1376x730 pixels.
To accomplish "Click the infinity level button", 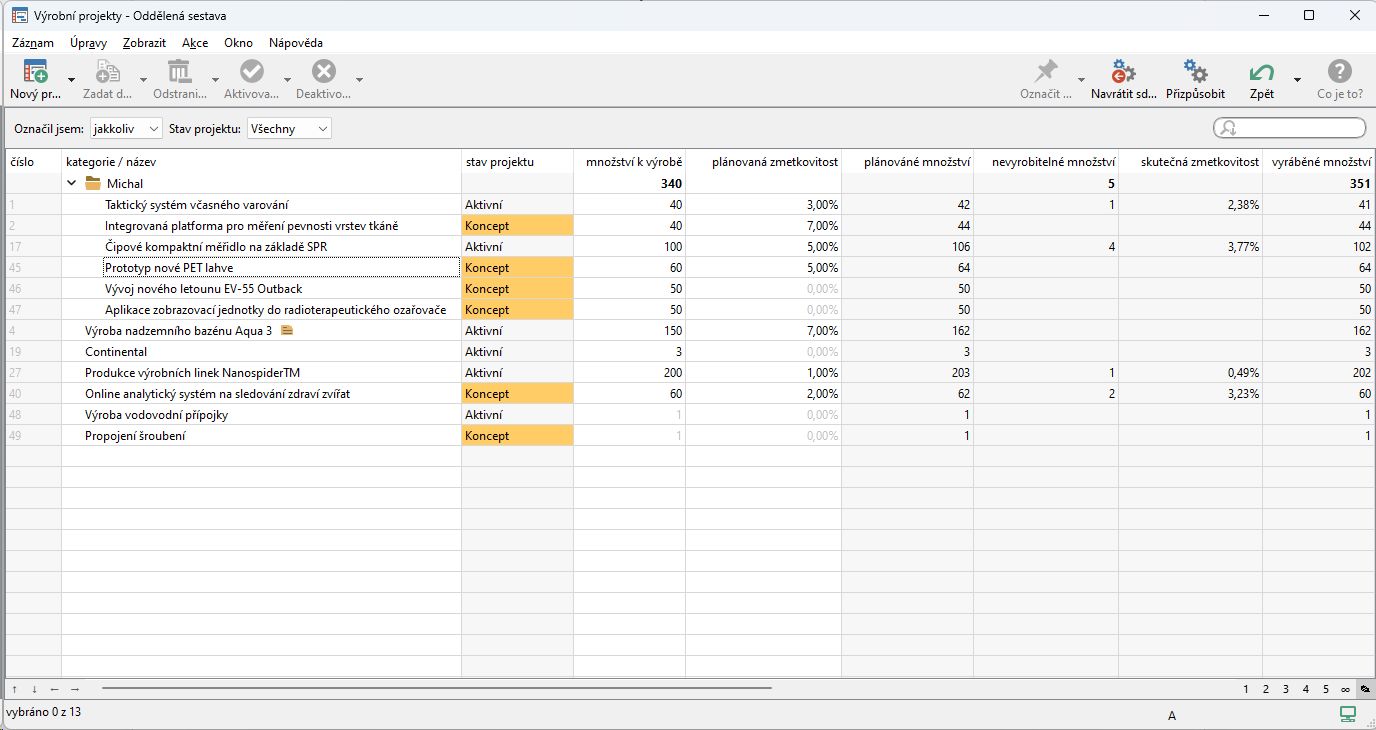I will [x=1345, y=689].
